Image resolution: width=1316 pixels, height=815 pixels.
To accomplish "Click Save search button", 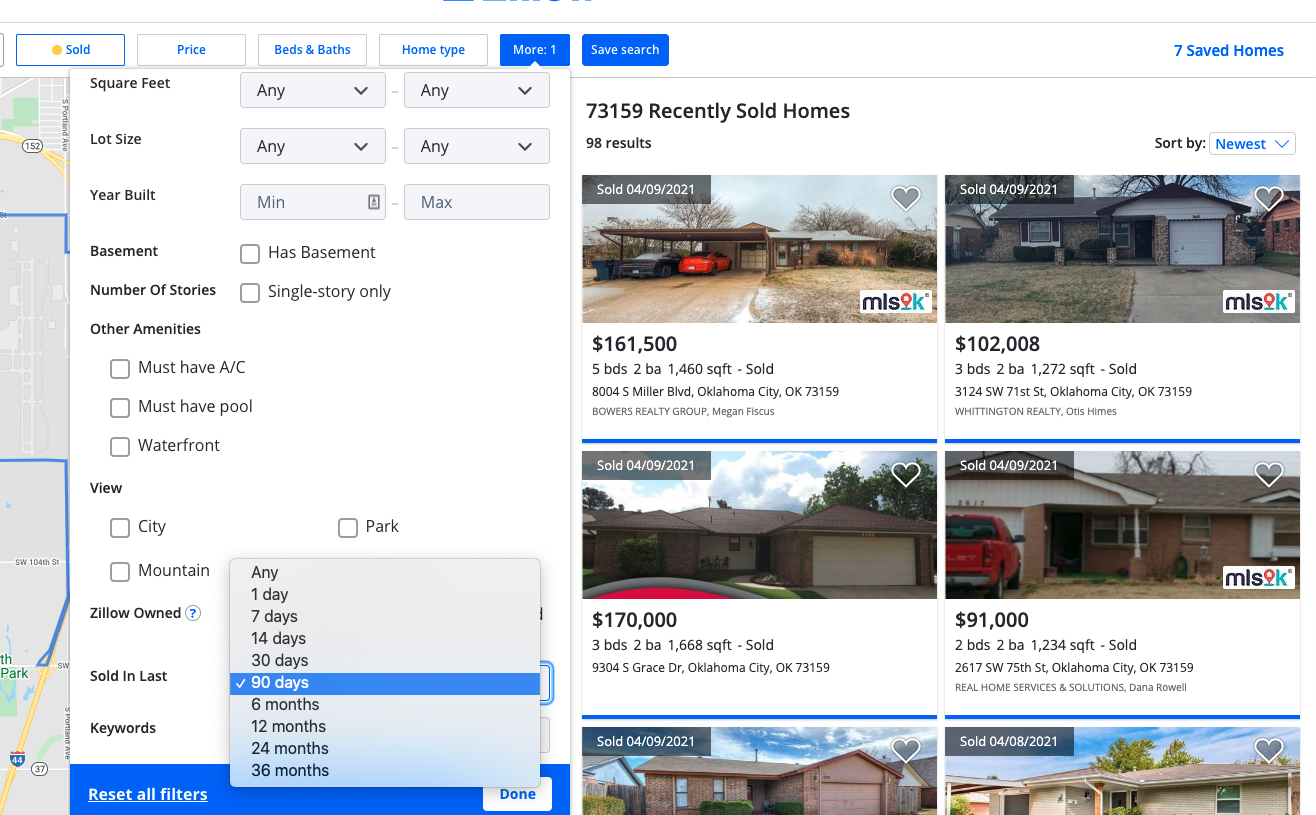I will (625, 50).
